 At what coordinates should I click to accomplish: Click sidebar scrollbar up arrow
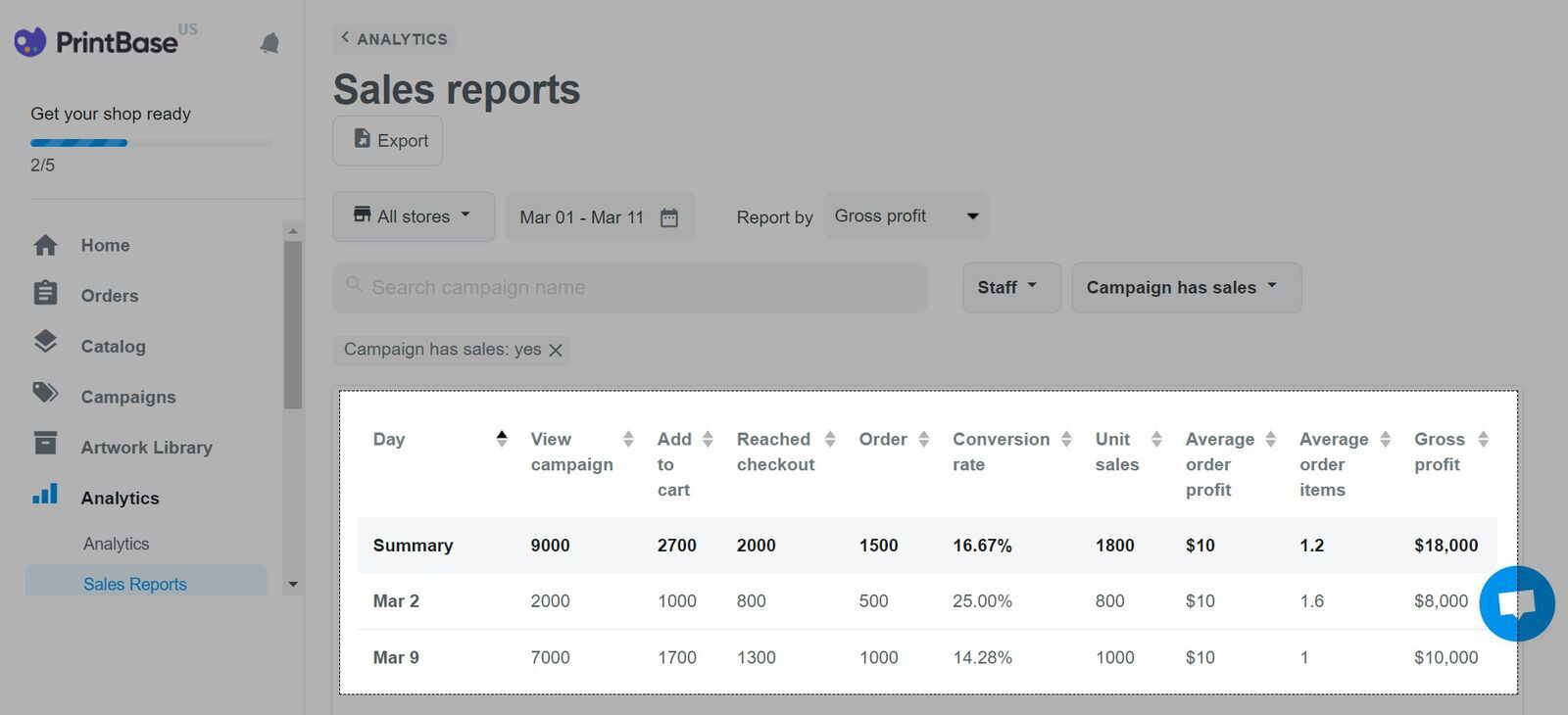pyautogui.click(x=292, y=231)
